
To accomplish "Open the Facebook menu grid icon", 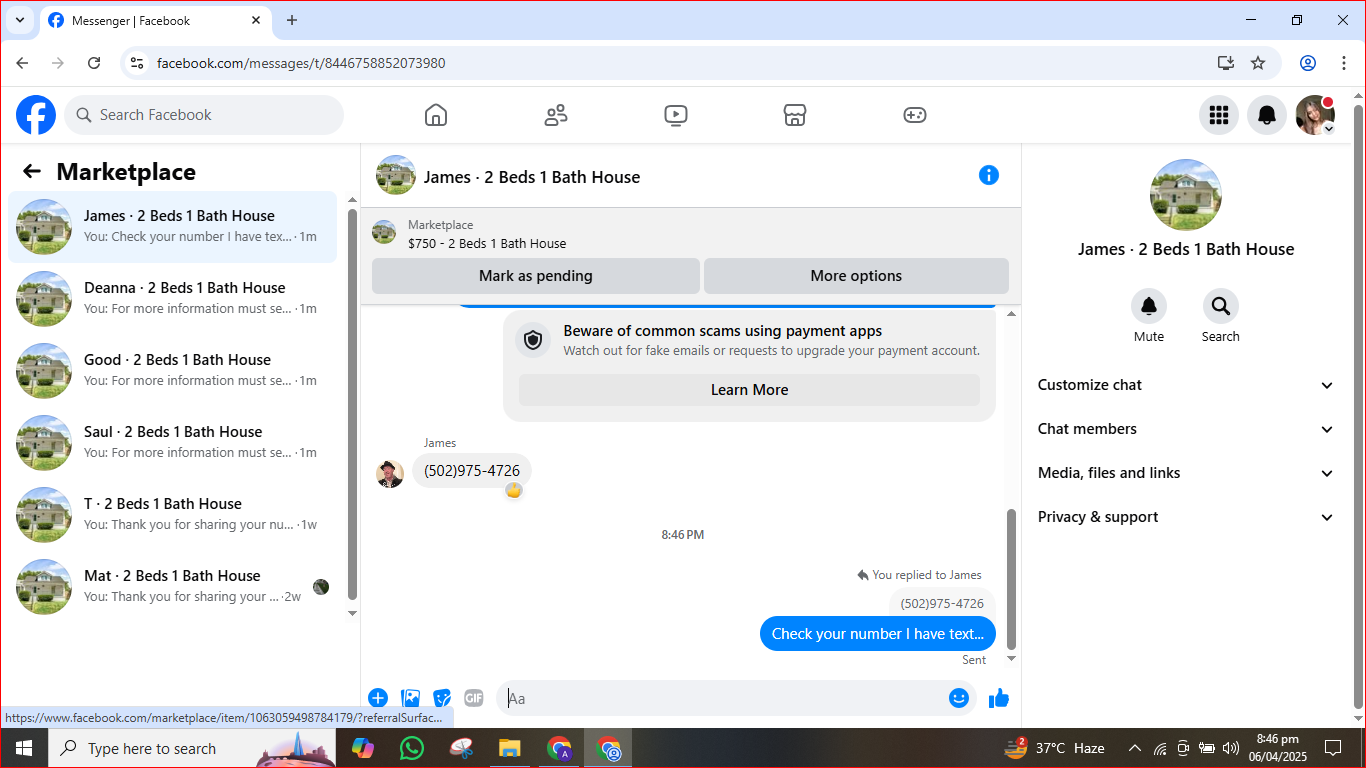I will point(1219,115).
